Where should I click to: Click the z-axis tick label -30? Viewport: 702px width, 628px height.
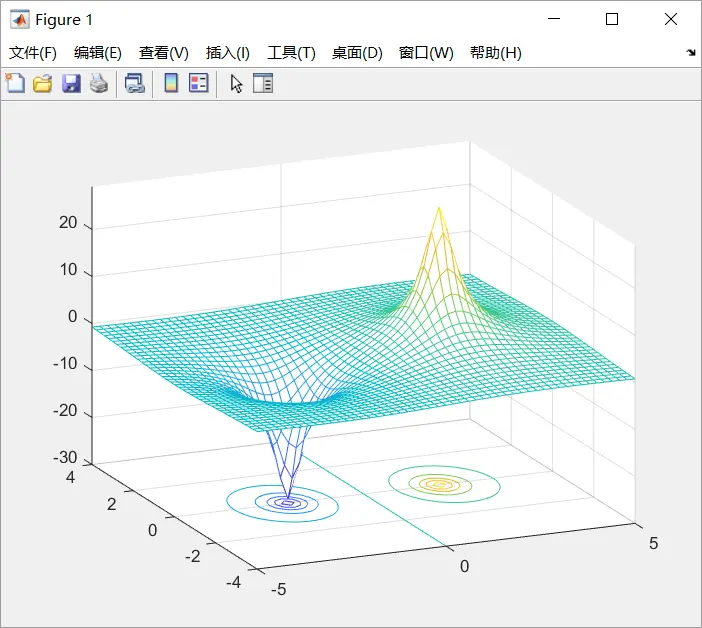point(65,457)
